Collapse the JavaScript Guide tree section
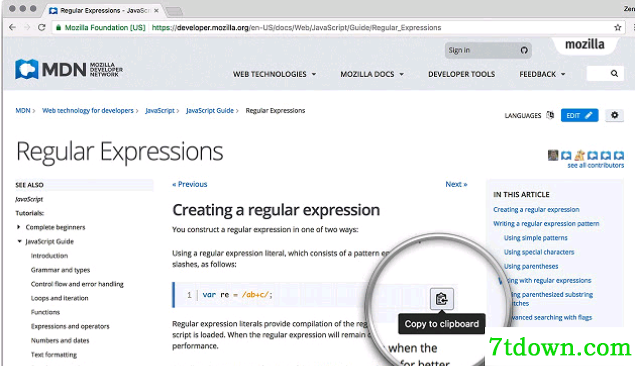The width and height of the screenshot is (635, 366). coord(19,241)
